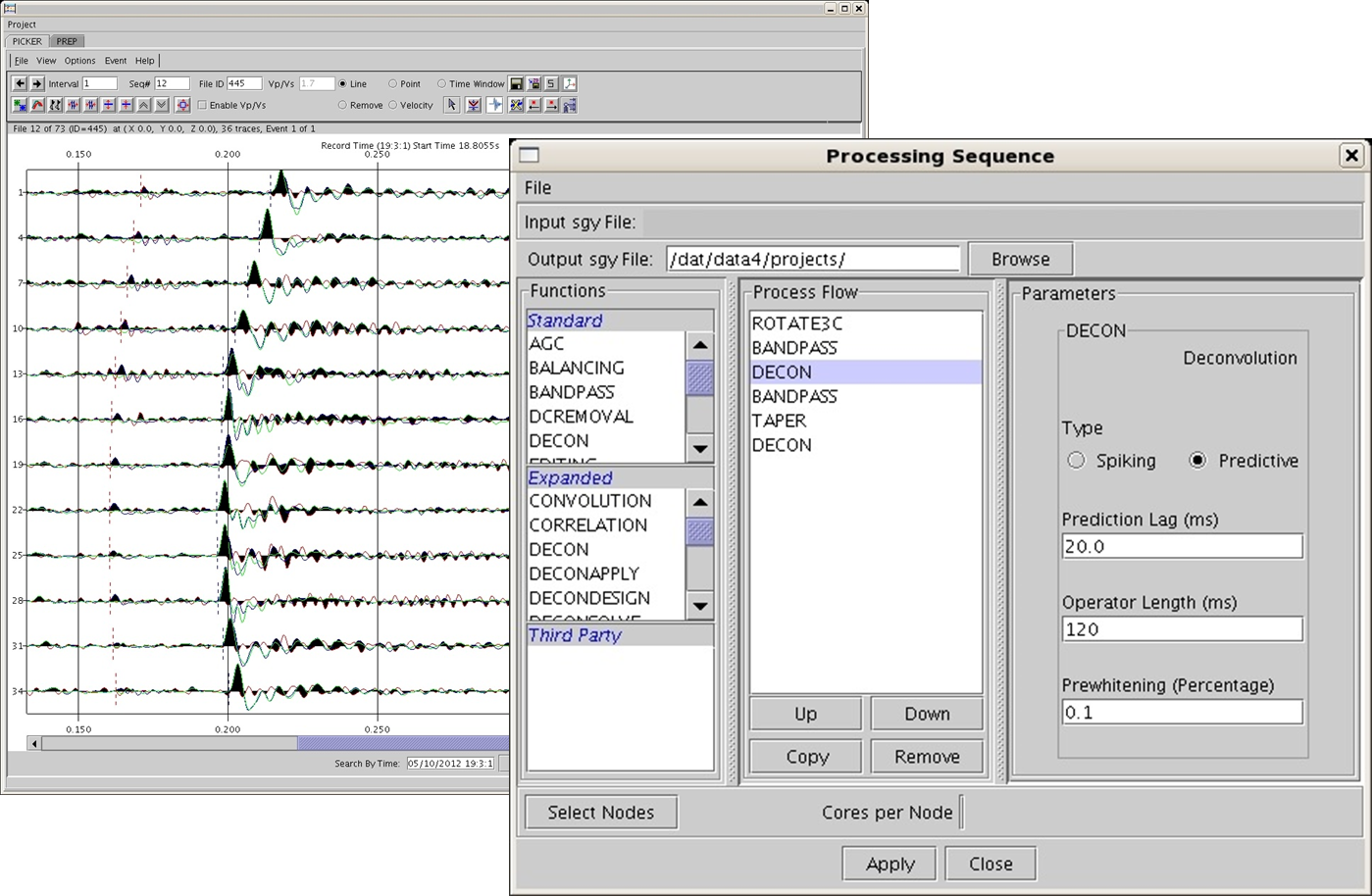Click the red circular target icon
This screenshot has width=1372, height=896.
[182, 105]
